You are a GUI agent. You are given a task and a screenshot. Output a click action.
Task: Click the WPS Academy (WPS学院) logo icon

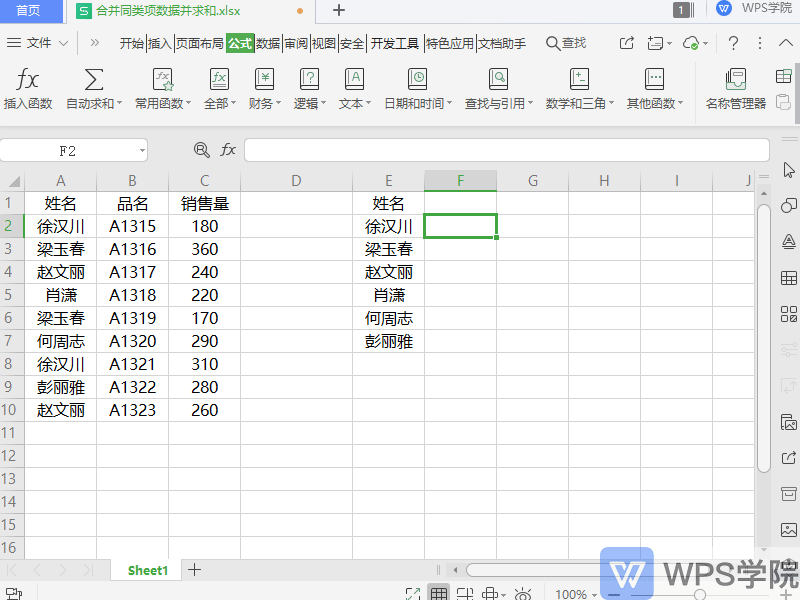pos(723,9)
